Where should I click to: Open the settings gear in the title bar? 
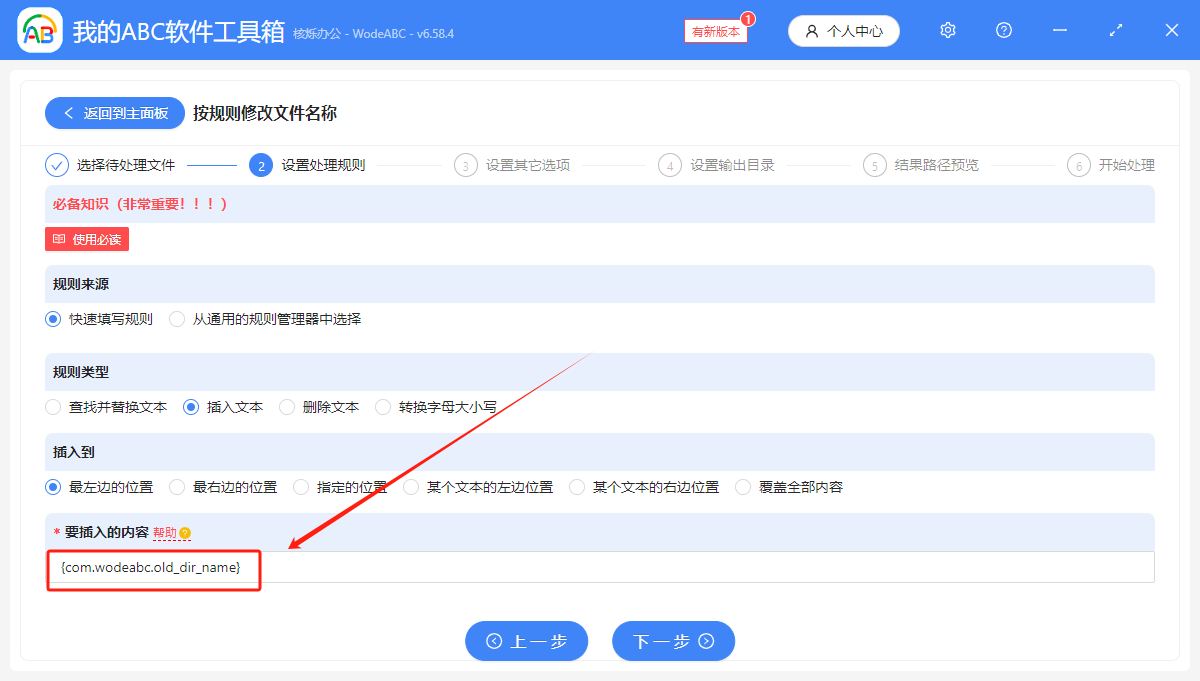click(947, 30)
